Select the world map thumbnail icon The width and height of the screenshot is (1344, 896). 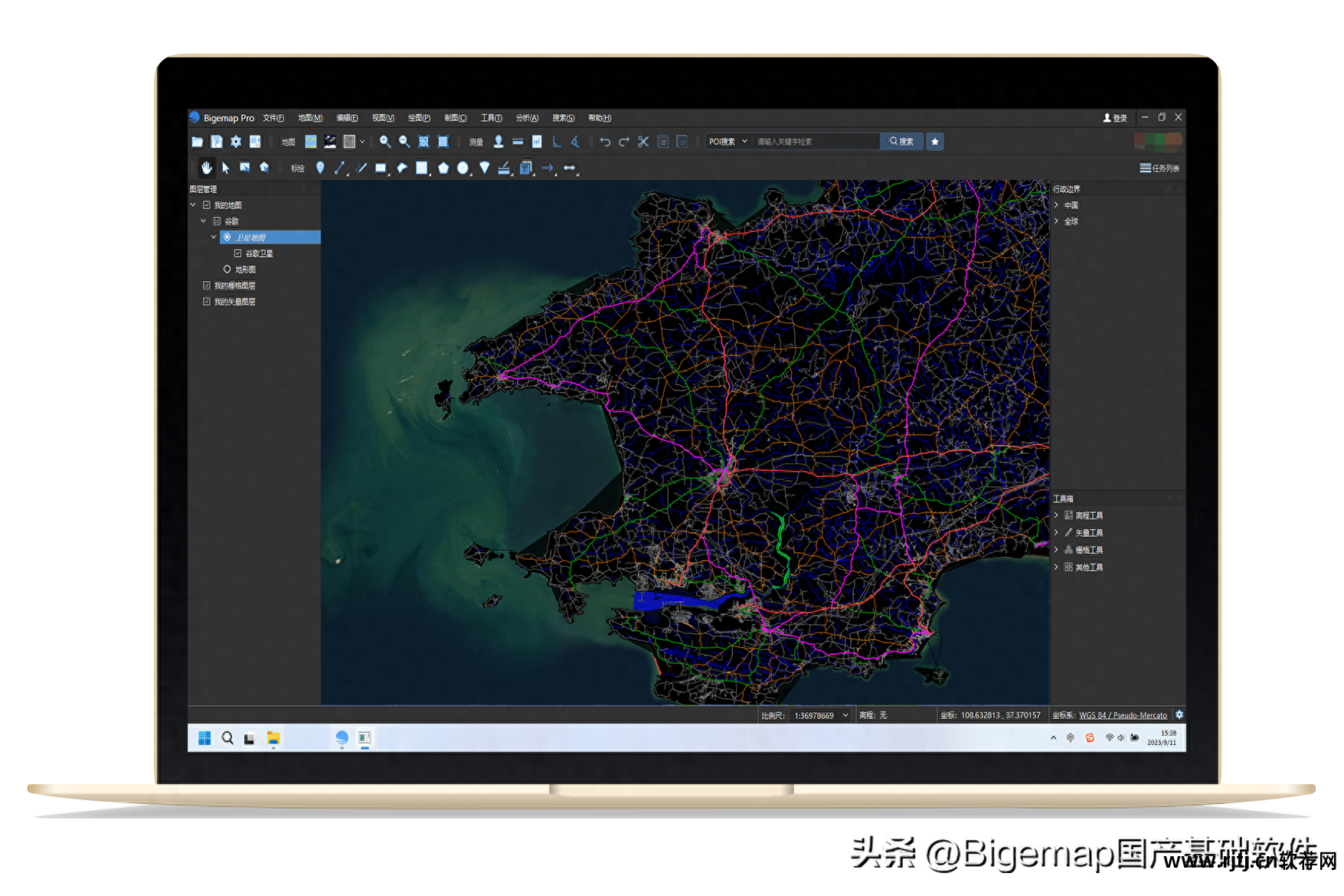point(311,142)
